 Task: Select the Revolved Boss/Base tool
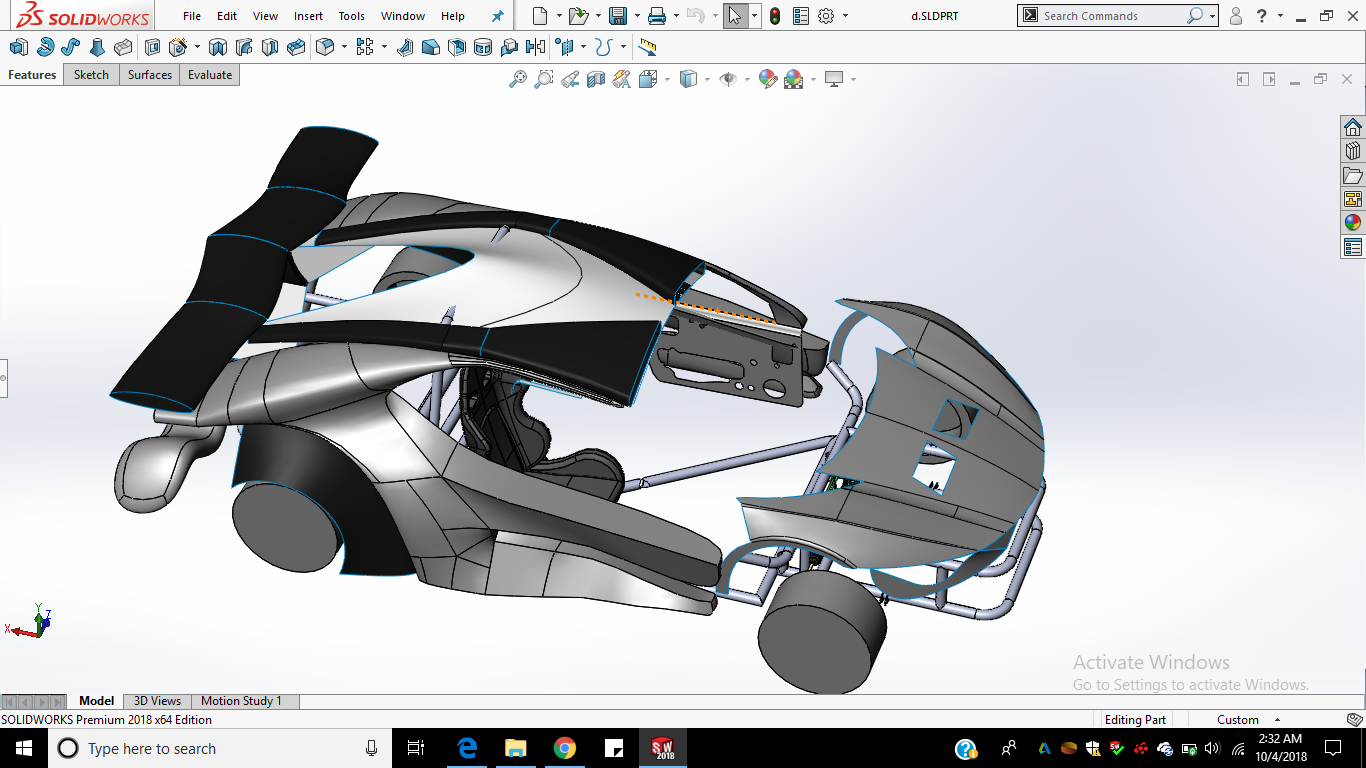(45, 47)
